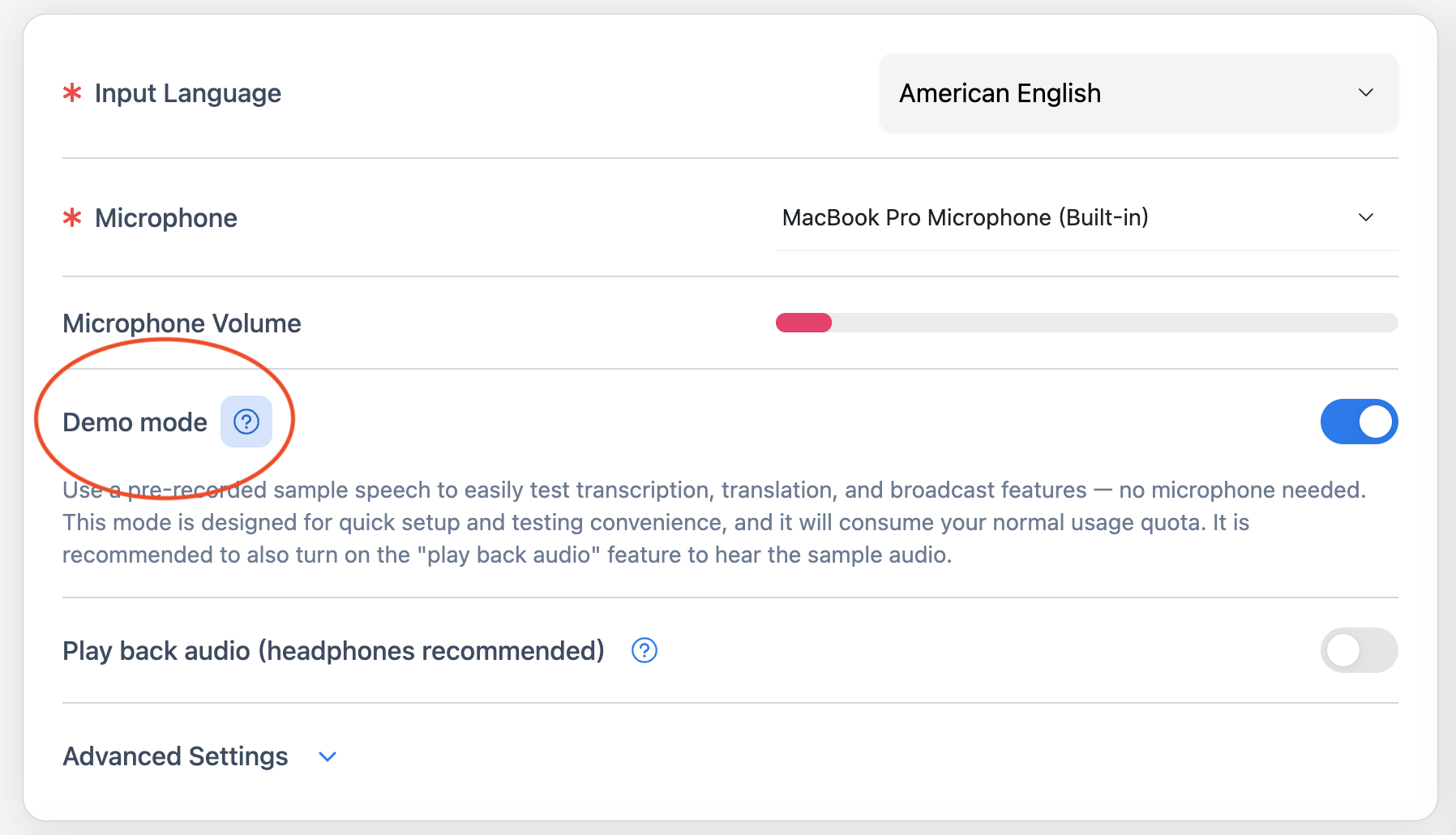Click the Play back audio label text

tap(333, 651)
